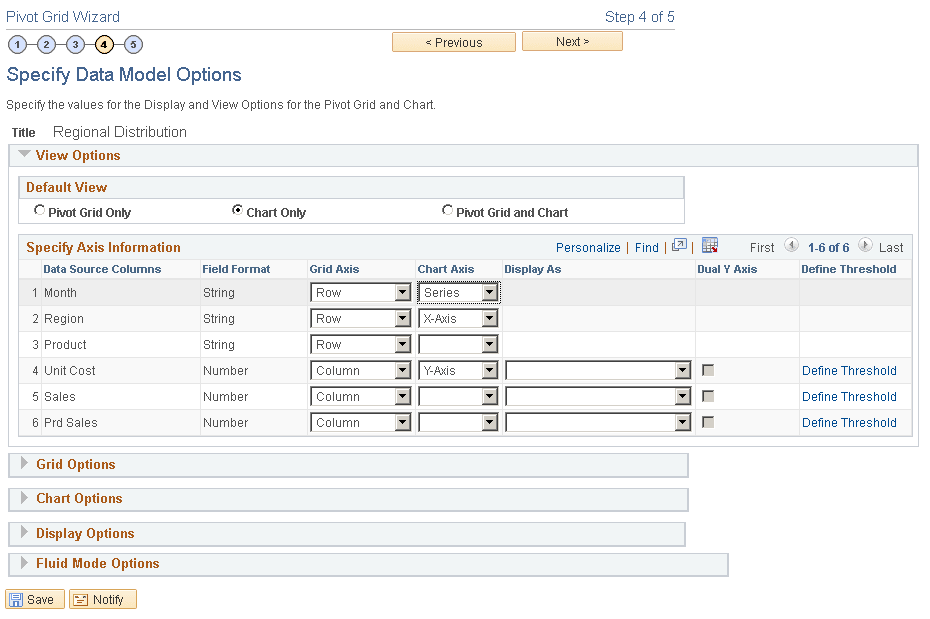Screen dimensions: 930x619
Task: Click the Personalize link above the grid
Action: [588, 246]
